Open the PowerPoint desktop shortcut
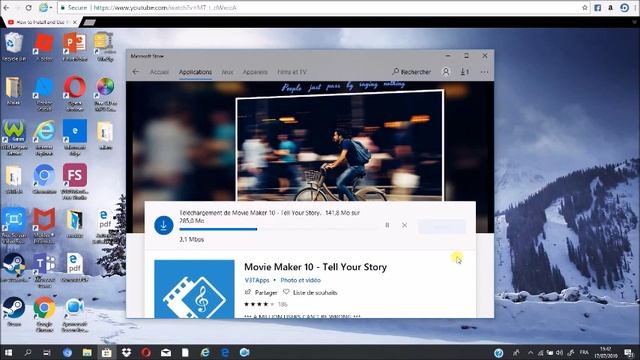This screenshot has width=640, height=360. pyautogui.click(x=75, y=47)
